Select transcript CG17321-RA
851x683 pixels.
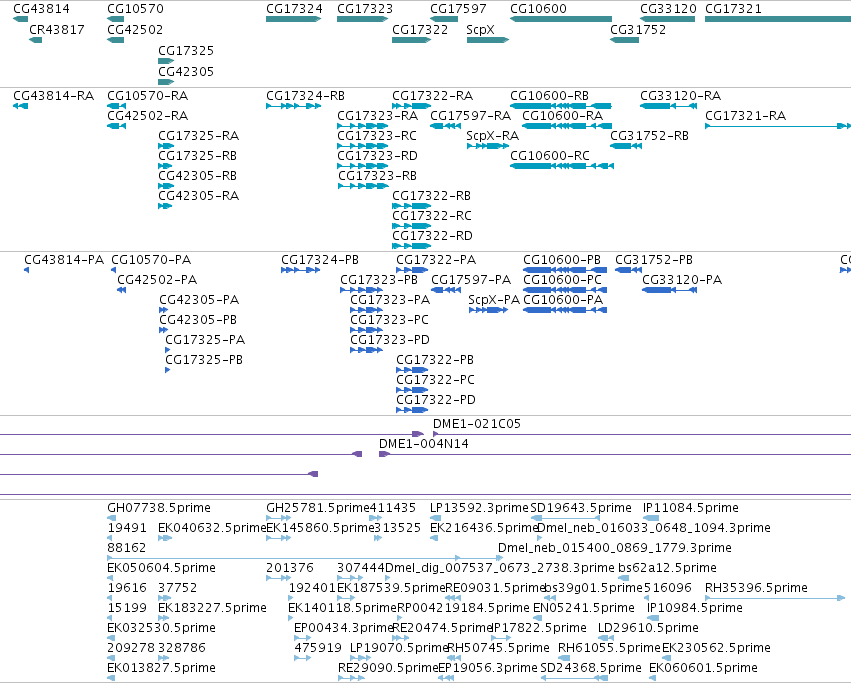746,116
